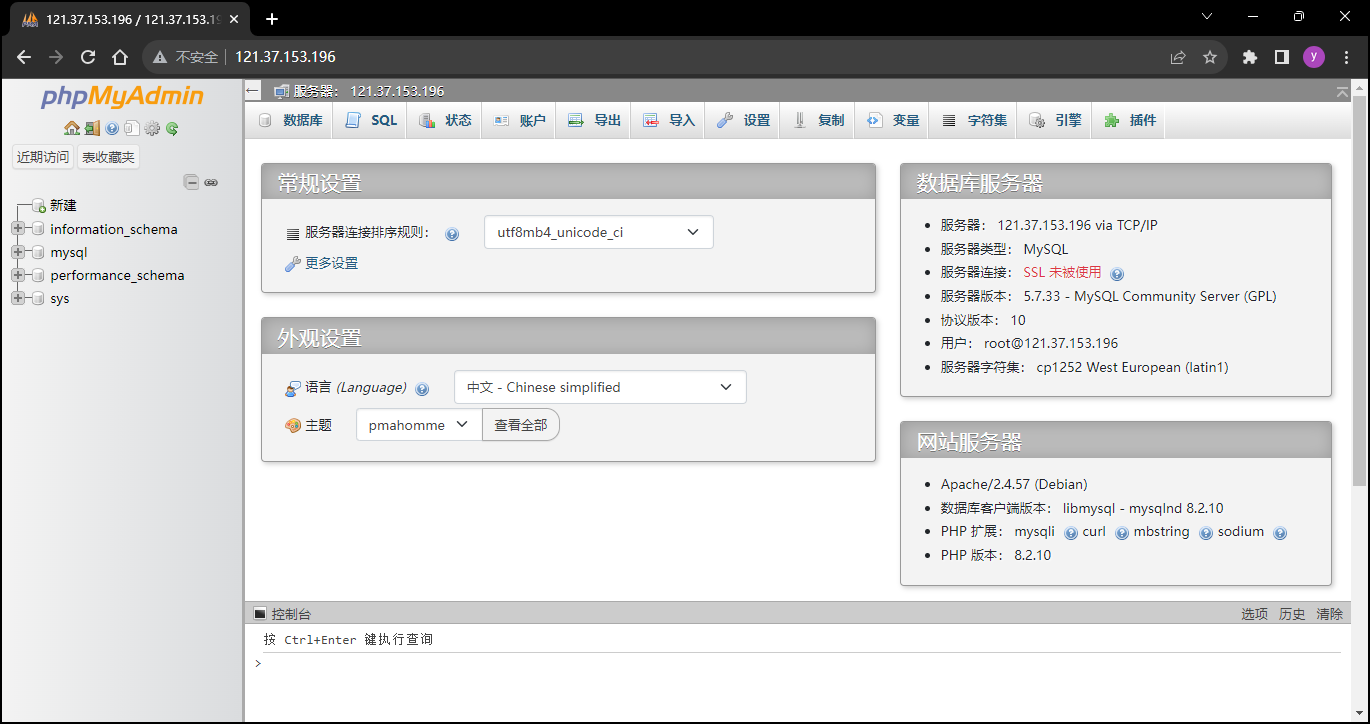Open the 导入 tab
The width and height of the screenshot is (1370, 724).
(669, 120)
